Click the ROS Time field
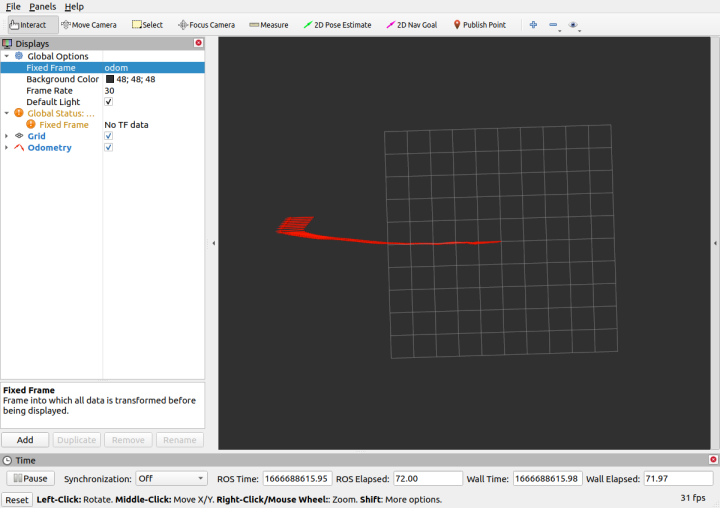 (x=297, y=479)
